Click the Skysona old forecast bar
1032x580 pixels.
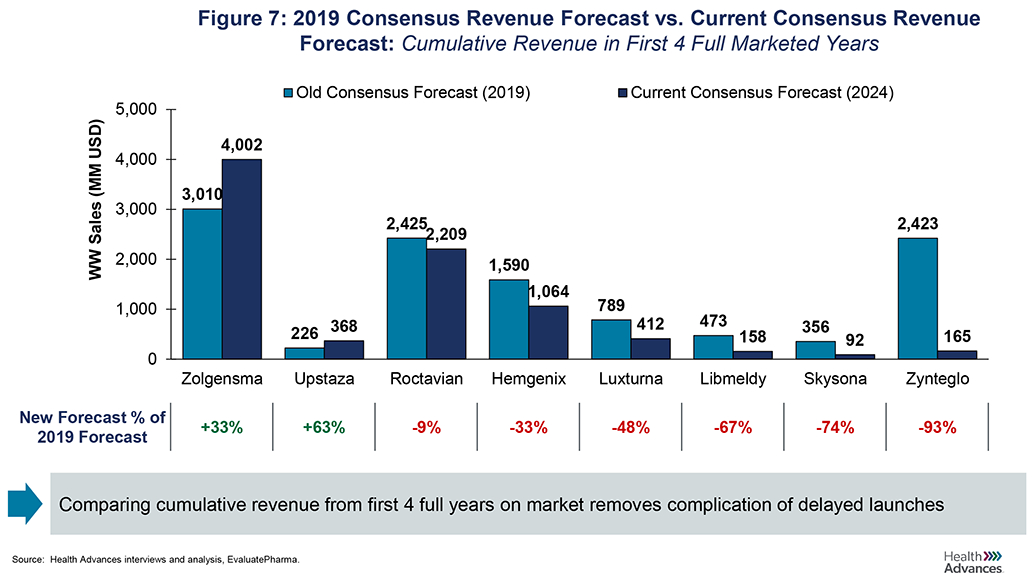[815, 350]
